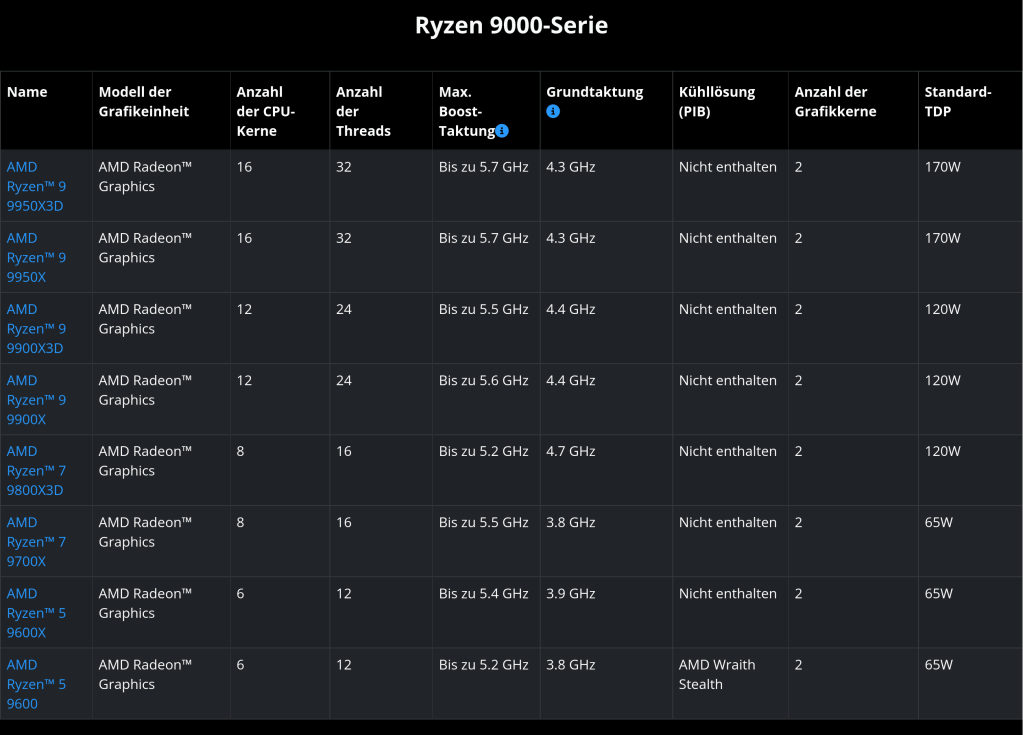Select the AMD Ryzen 9 9900X3D link
Viewport: 1023px width, 735px height.
[x=36, y=328]
